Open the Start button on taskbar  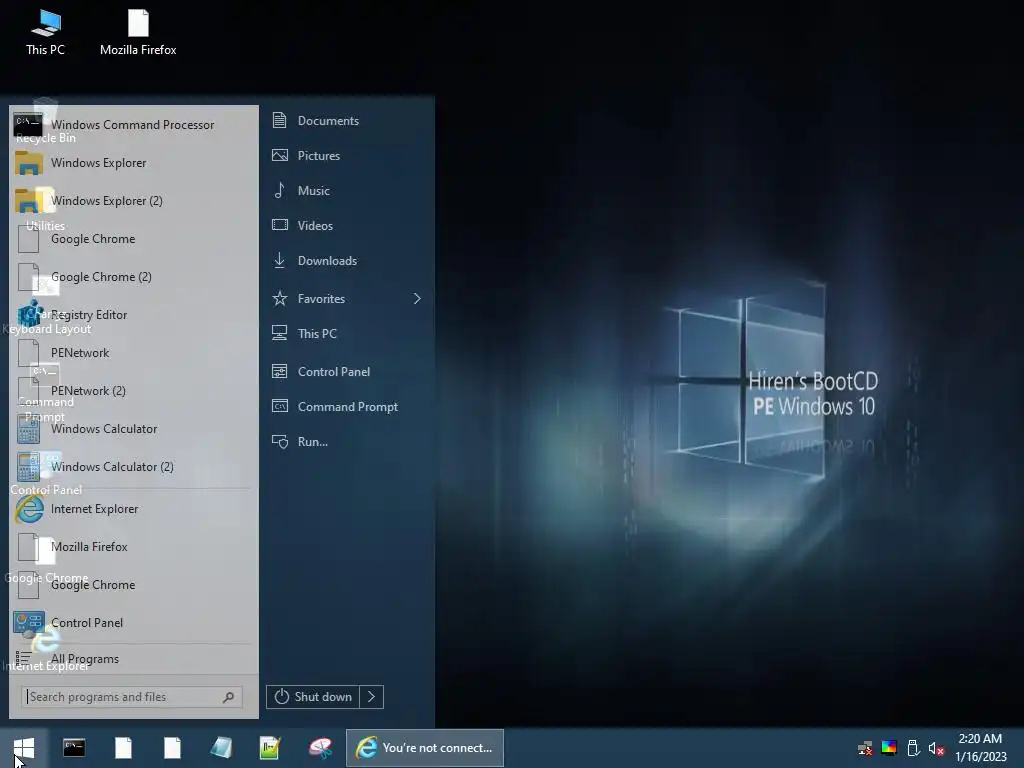(24, 748)
